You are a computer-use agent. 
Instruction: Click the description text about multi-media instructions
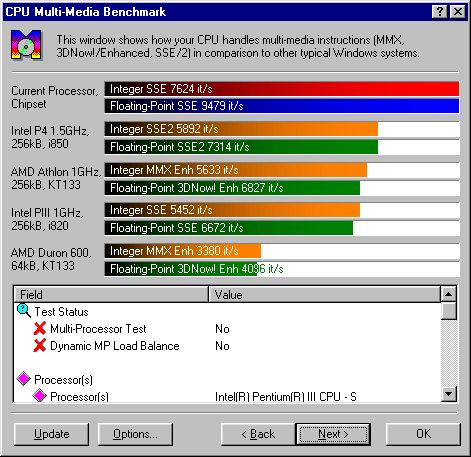238,46
